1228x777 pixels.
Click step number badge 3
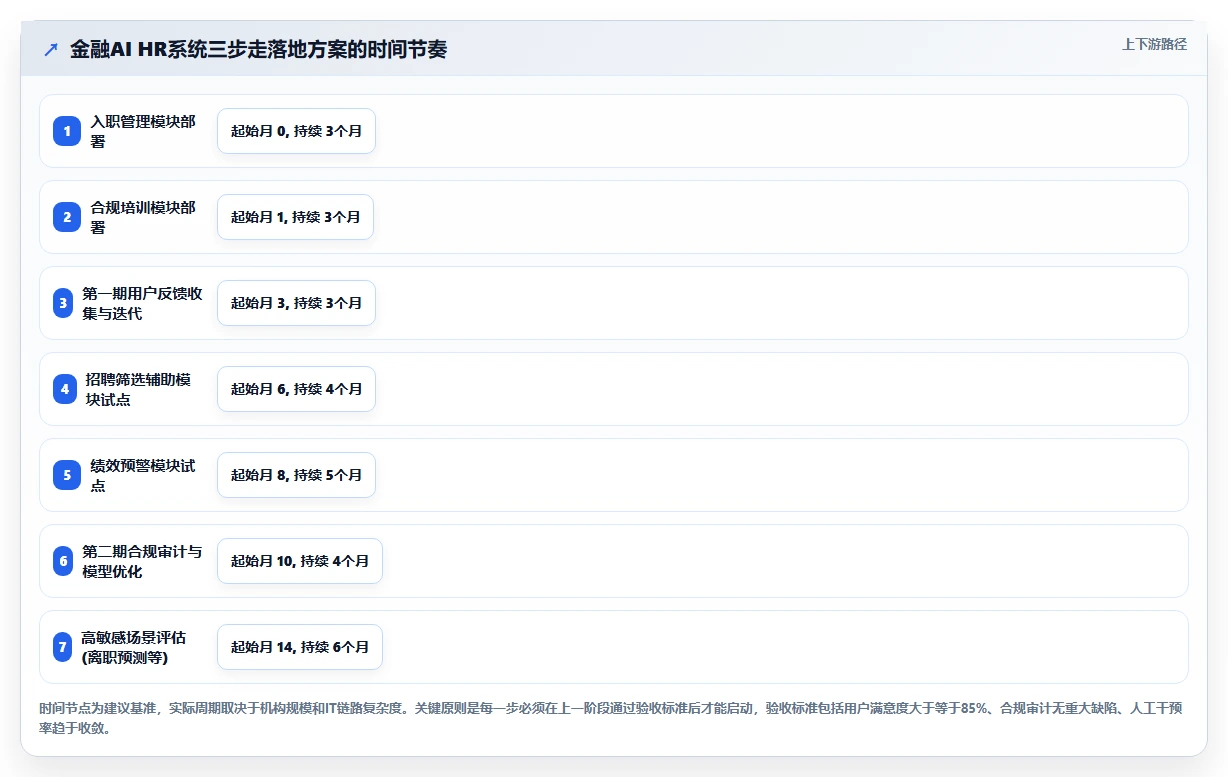coord(63,303)
